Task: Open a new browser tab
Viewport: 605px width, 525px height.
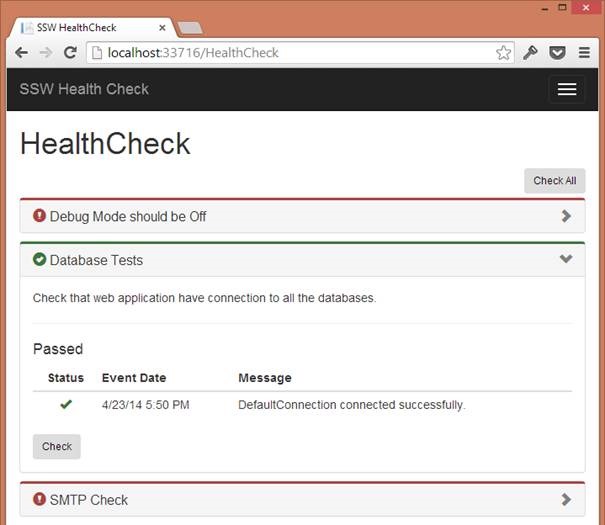Action: [190, 27]
